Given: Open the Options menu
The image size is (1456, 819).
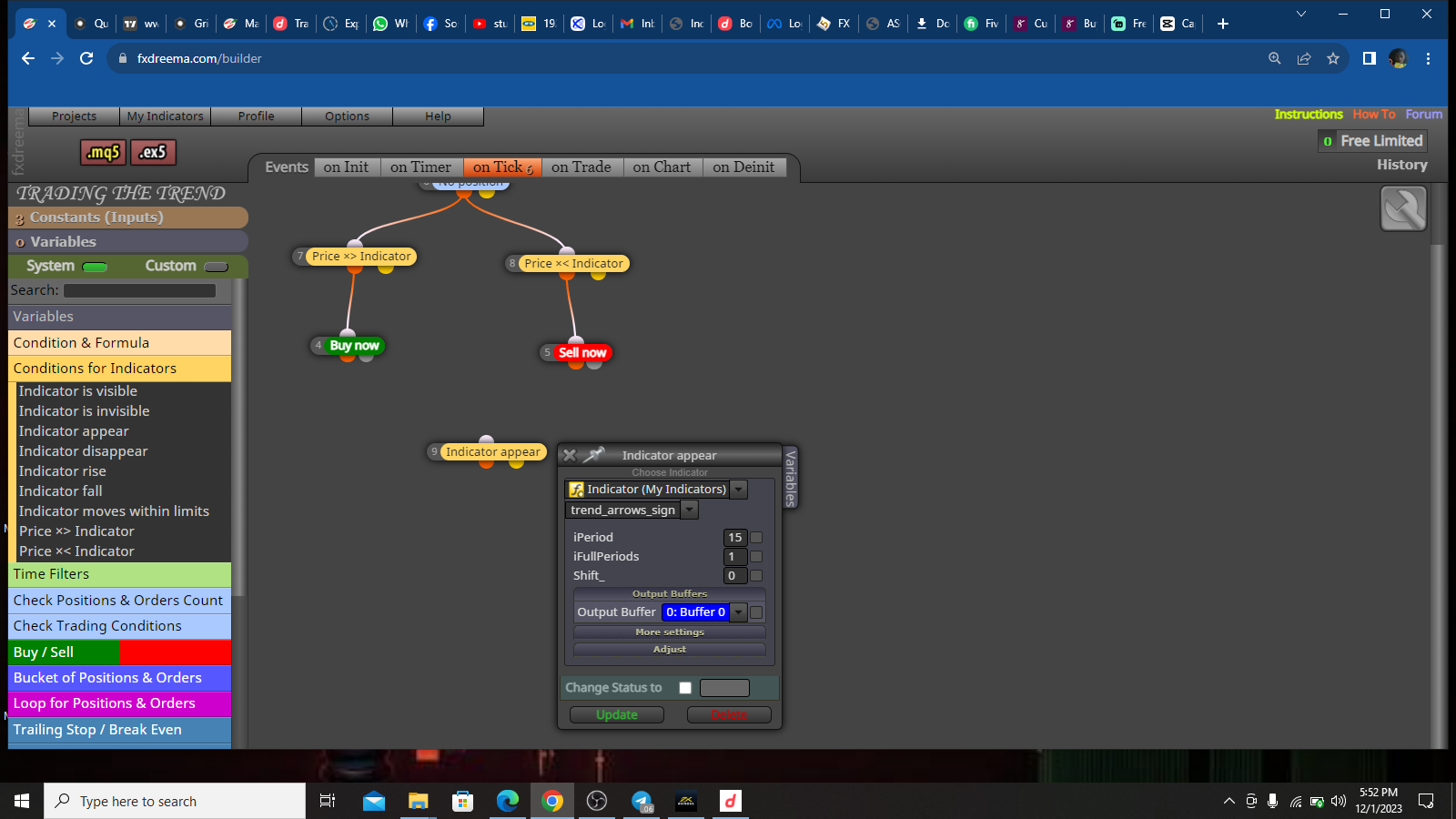Looking at the screenshot, I should click(x=347, y=116).
